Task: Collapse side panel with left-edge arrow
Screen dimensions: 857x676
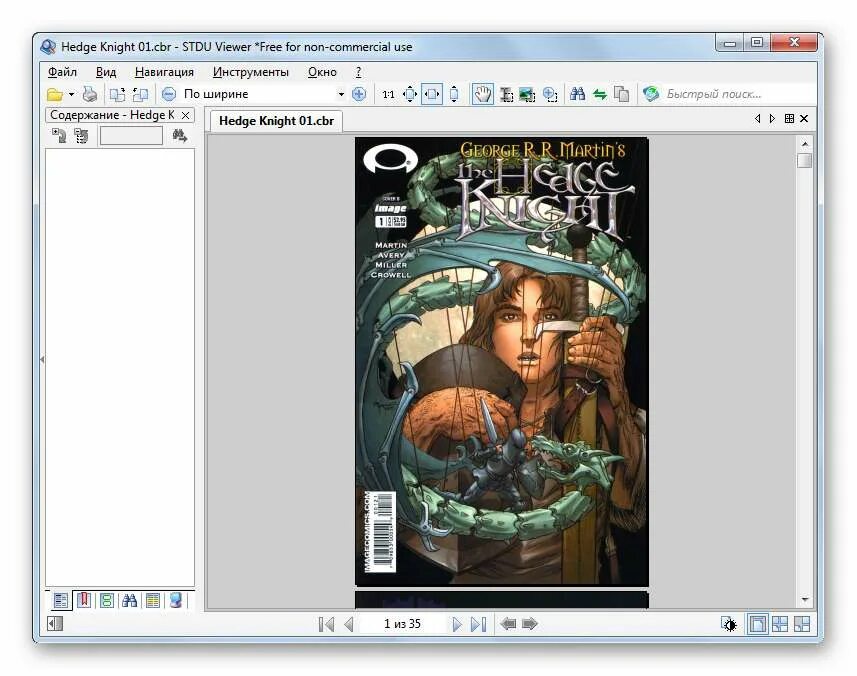Action: (42, 360)
